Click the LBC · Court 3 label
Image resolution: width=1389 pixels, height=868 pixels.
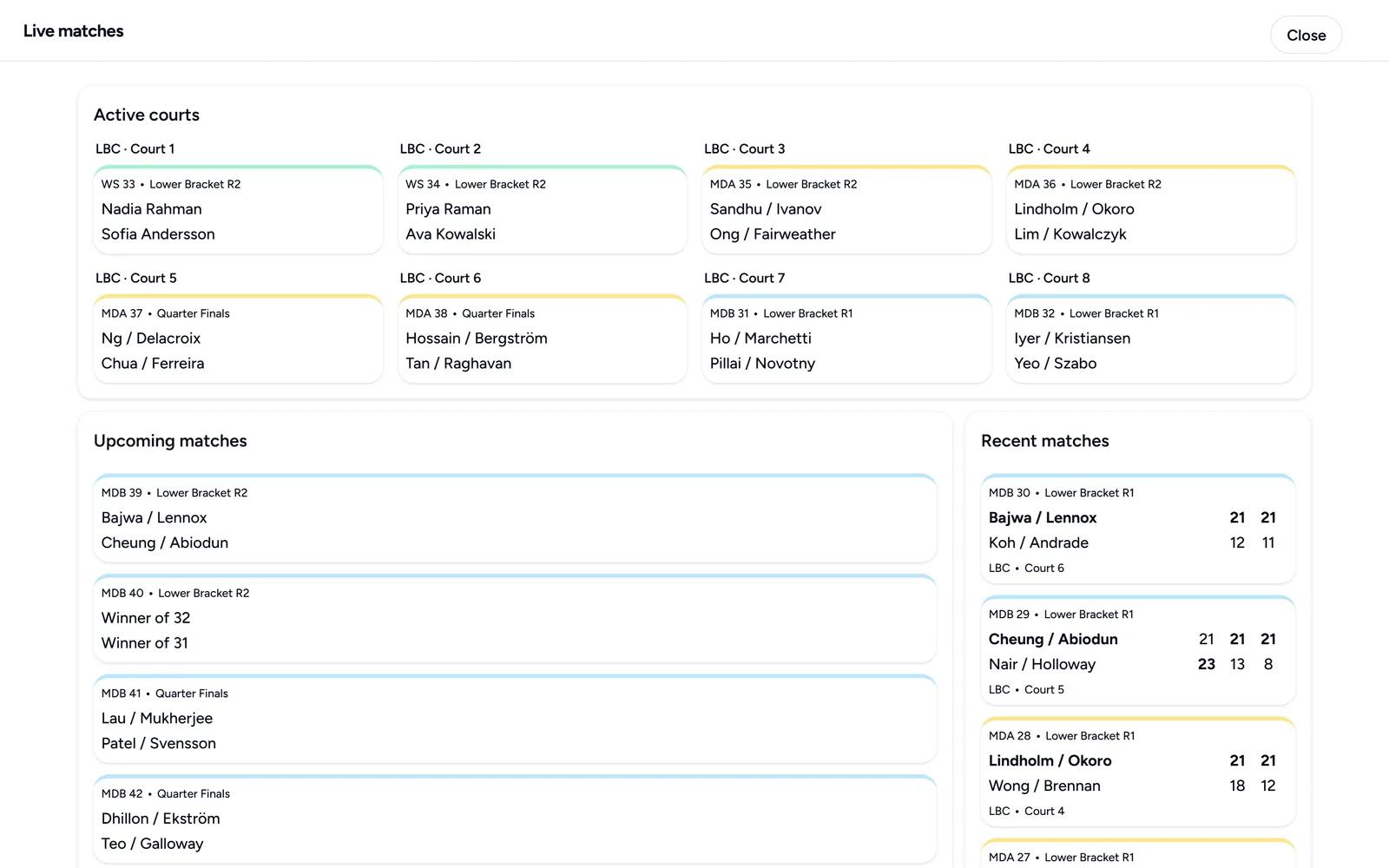click(x=745, y=148)
